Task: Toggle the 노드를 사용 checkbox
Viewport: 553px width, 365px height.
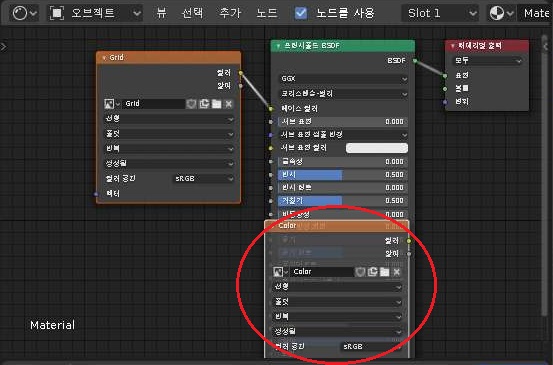Action: [301, 13]
